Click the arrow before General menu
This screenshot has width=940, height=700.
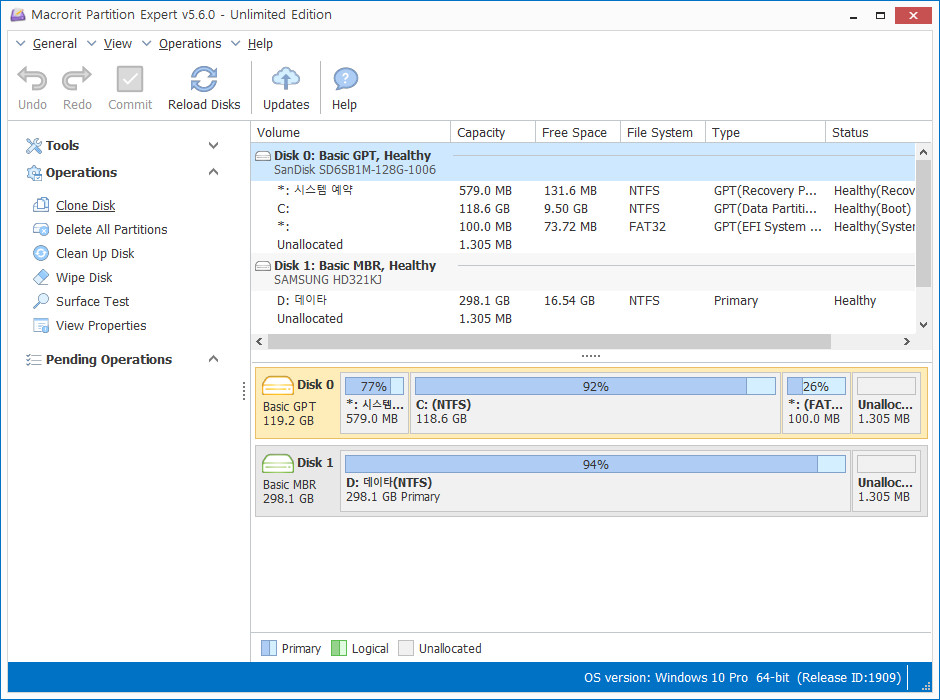tap(20, 43)
